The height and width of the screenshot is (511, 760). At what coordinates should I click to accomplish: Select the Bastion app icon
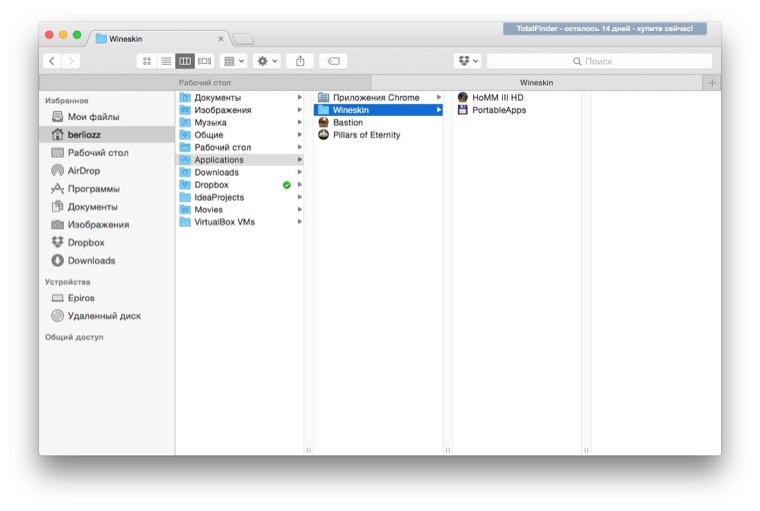pyautogui.click(x=323, y=123)
